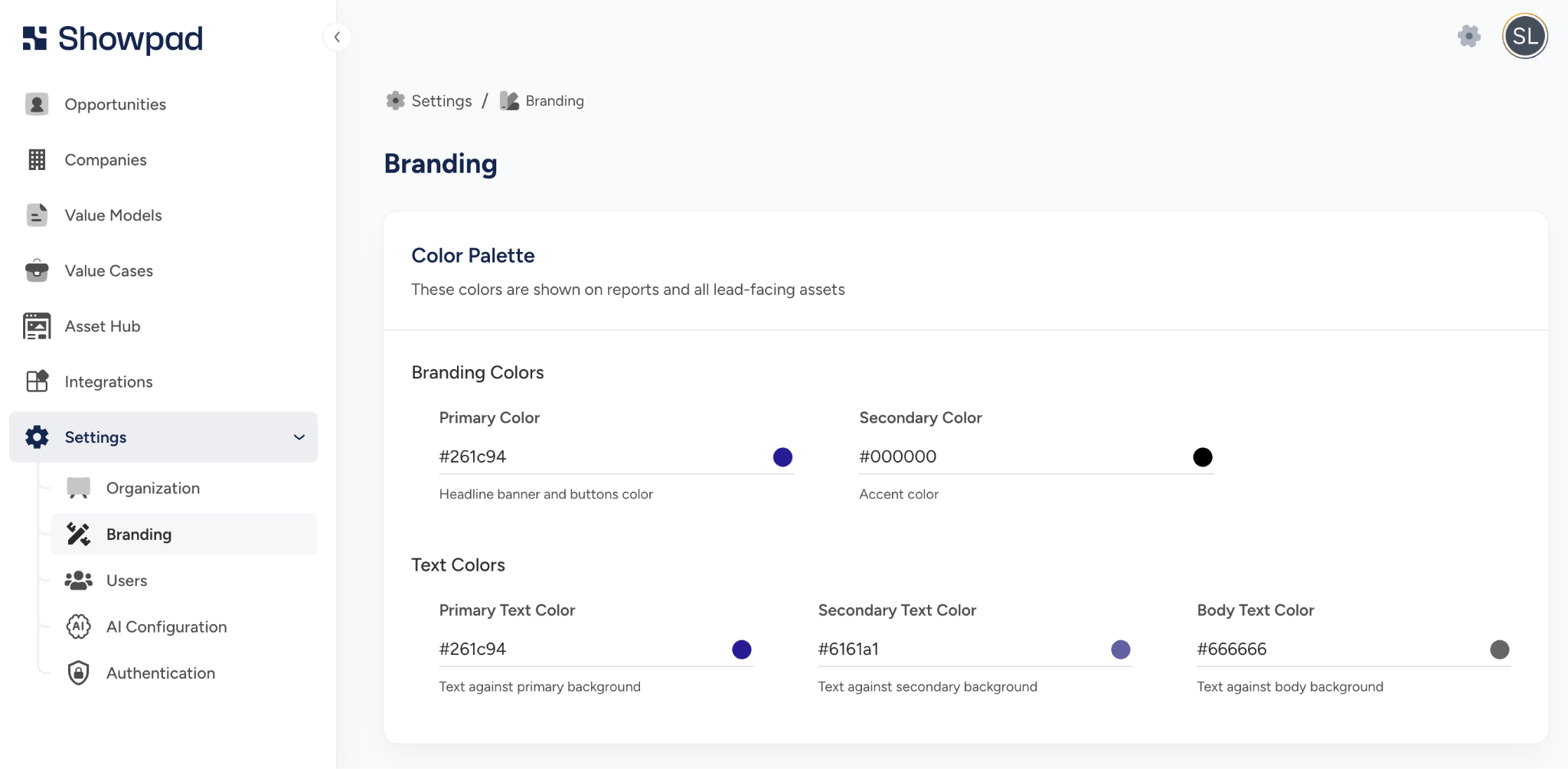Click the Organization icon under Settings
Viewport: 1568px width, 769px height.
(x=78, y=488)
